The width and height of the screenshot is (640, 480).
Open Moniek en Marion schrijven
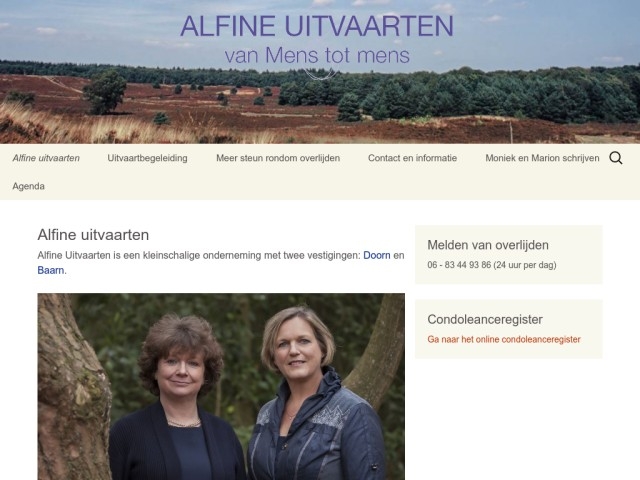(x=542, y=158)
